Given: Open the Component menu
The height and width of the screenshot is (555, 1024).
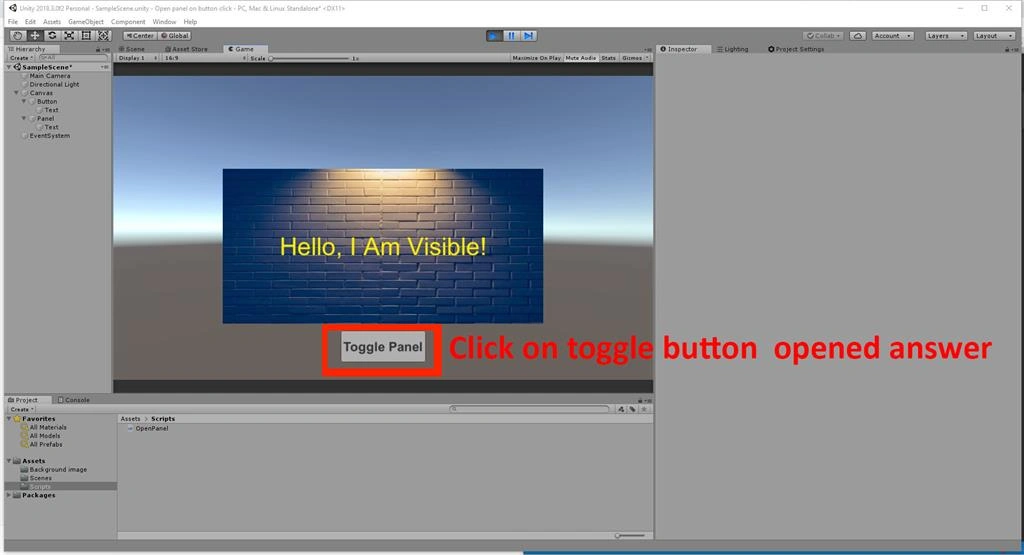Looking at the screenshot, I should (128, 22).
